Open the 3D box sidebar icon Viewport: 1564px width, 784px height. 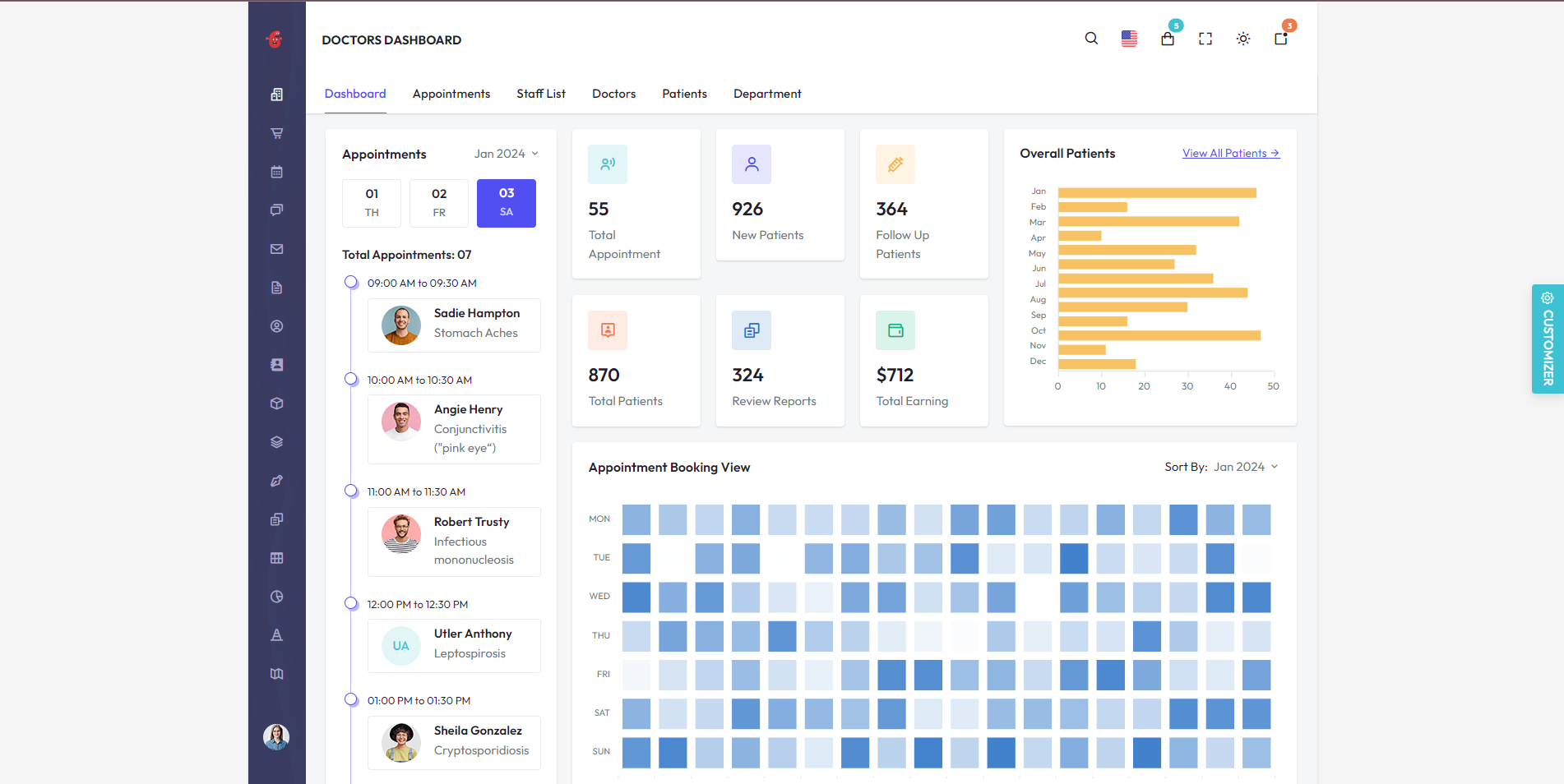point(276,404)
